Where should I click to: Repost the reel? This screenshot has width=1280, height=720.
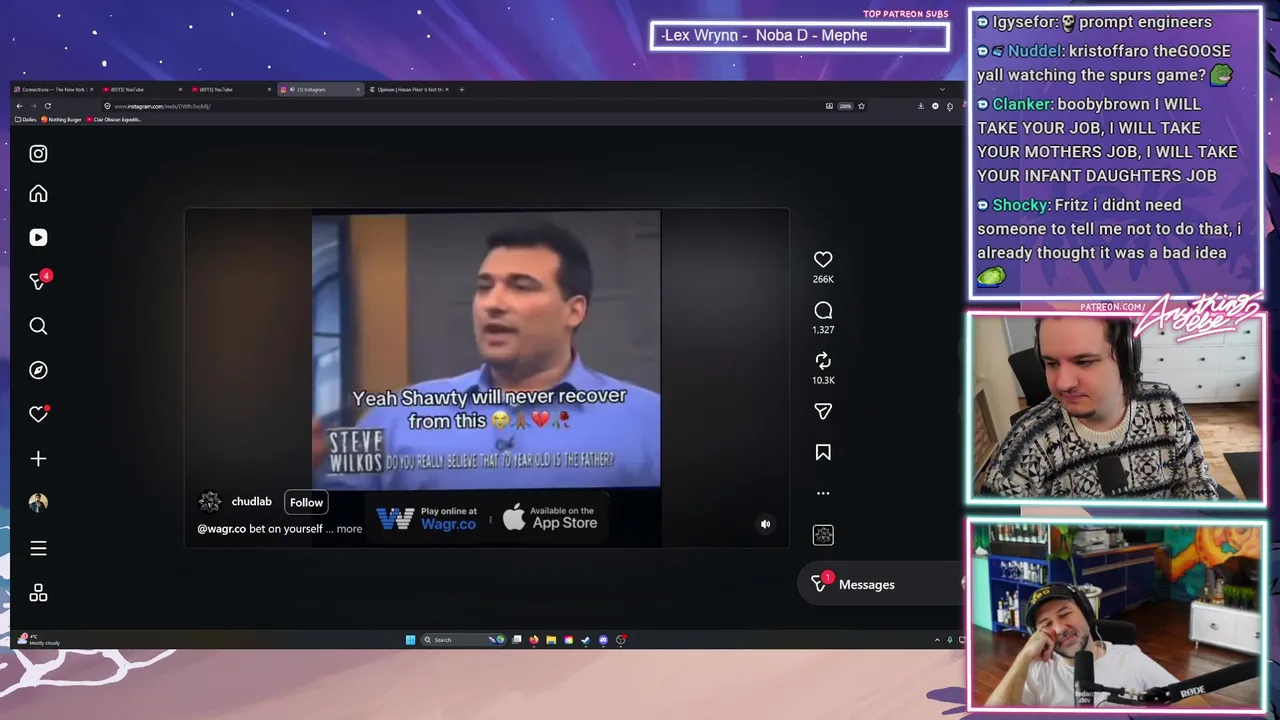tap(823, 361)
